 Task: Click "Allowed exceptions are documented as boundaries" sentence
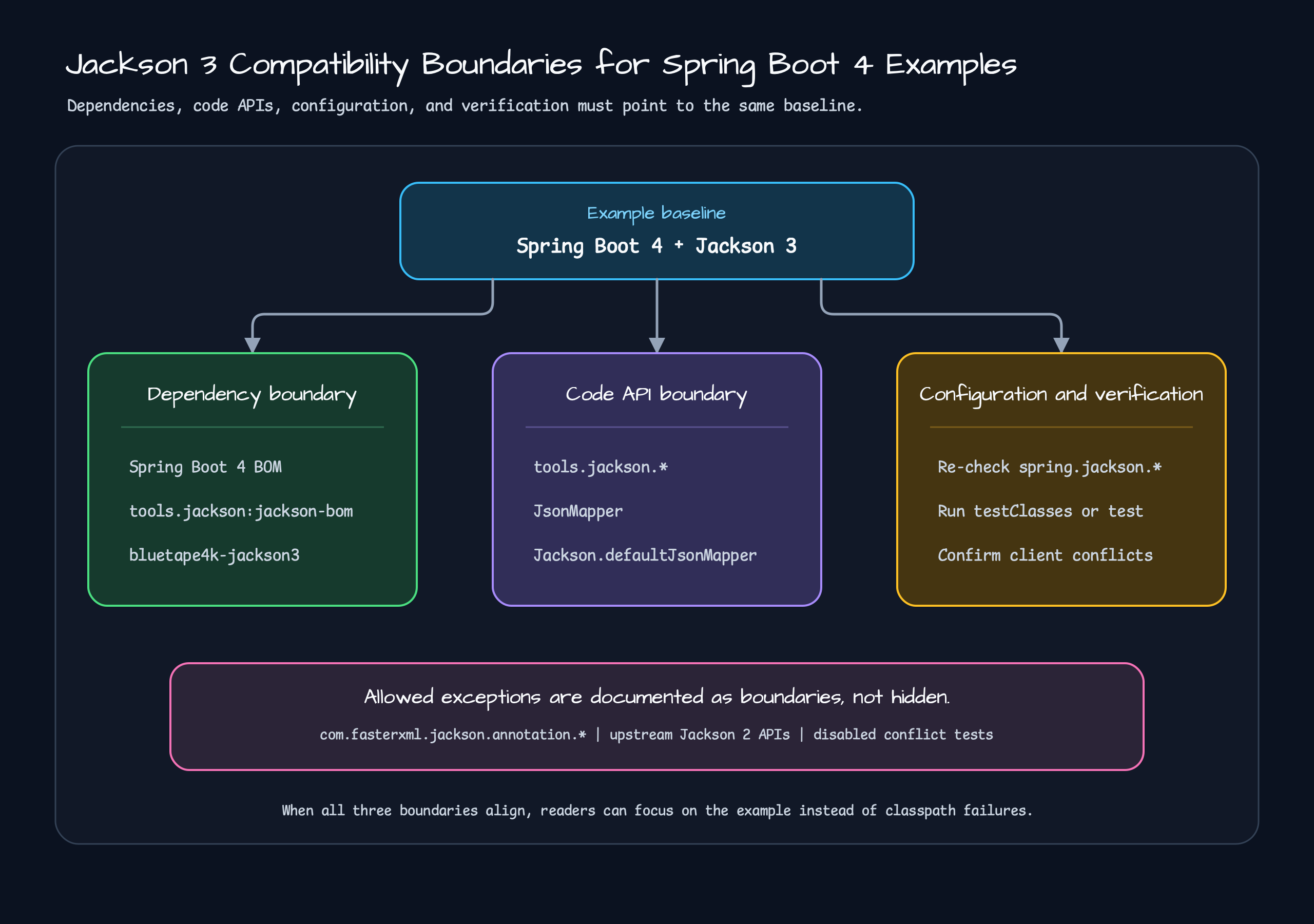coord(657,697)
